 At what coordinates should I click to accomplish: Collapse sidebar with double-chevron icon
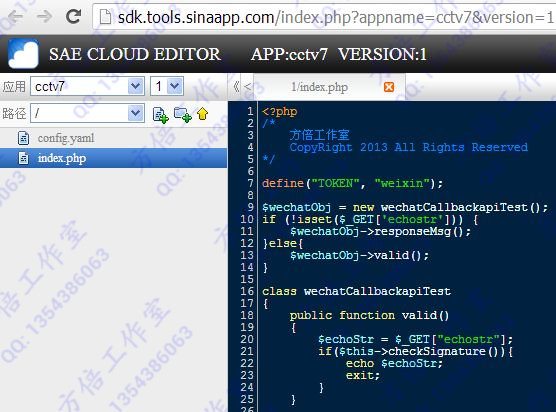(236, 87)
